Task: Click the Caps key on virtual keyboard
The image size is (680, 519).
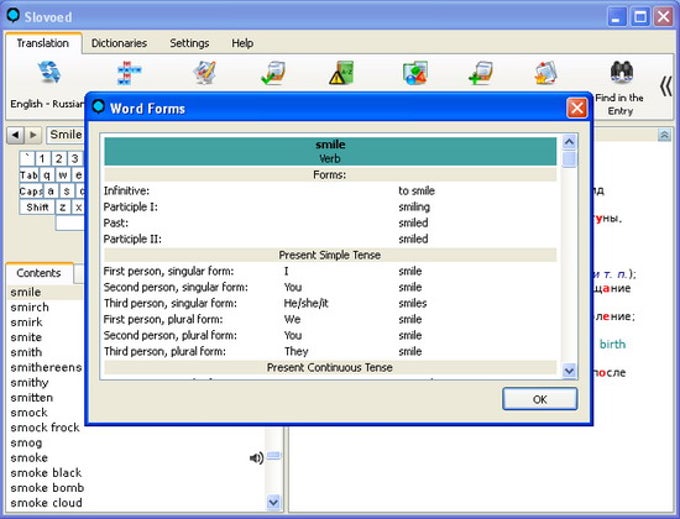Action: (31, 191)
